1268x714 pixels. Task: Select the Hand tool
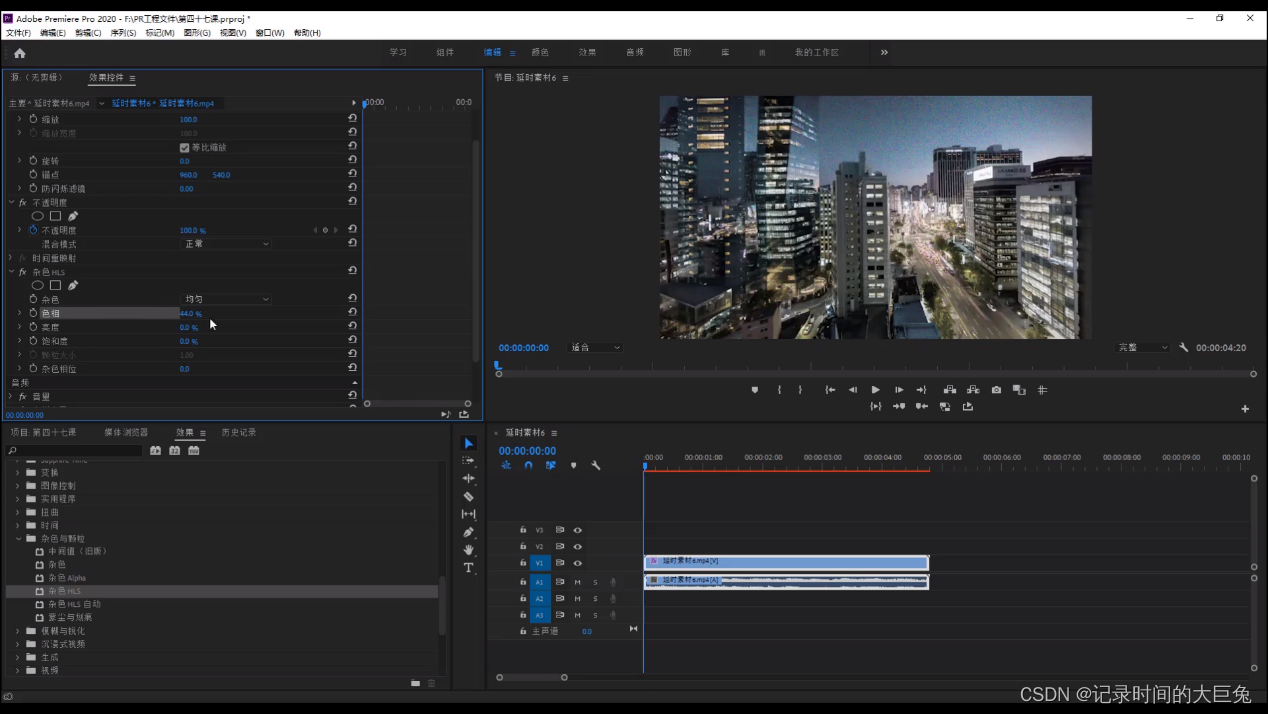coord(468,550)
